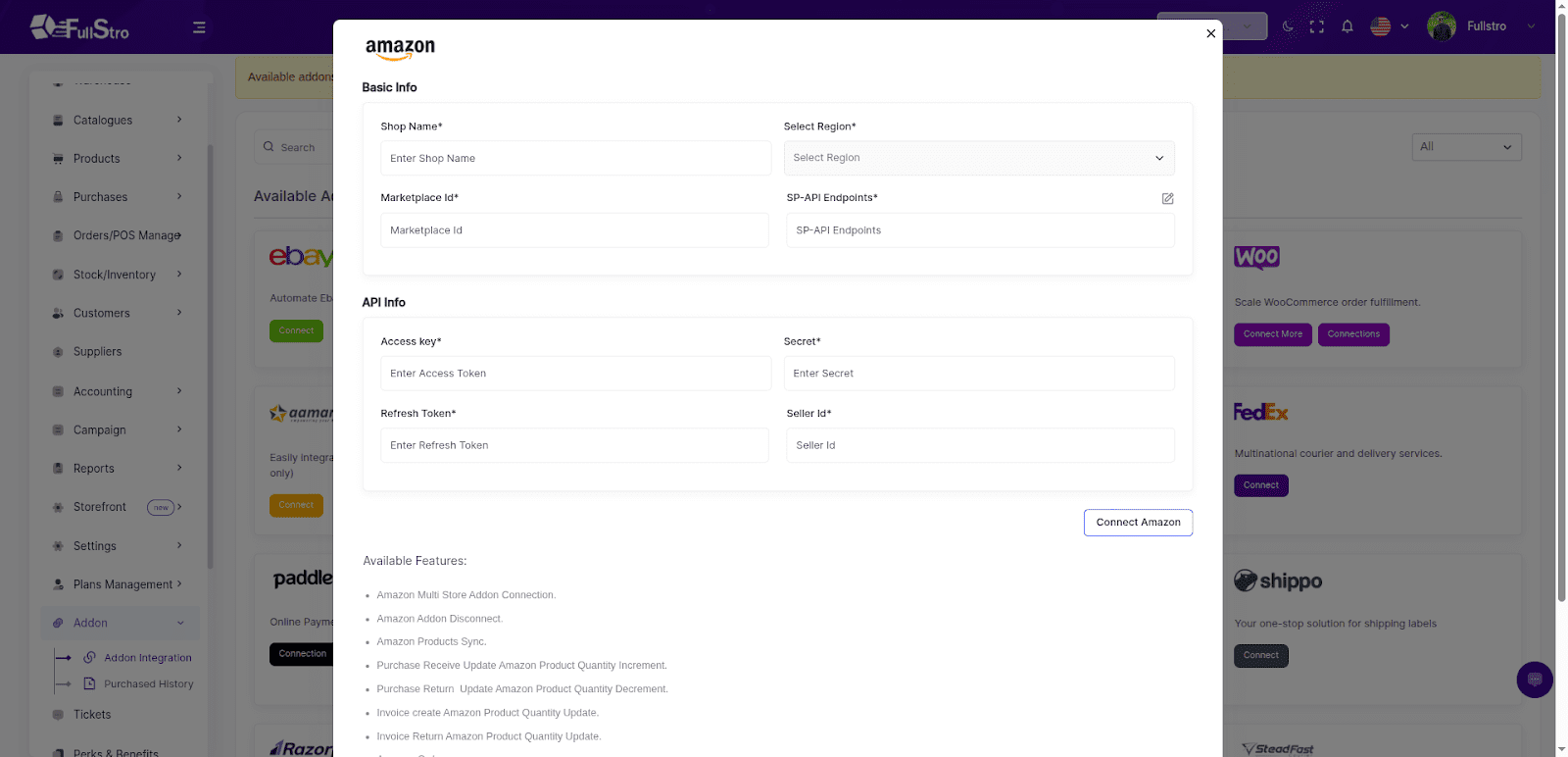Click the Plans Management sidebar icon
Screen dimensions: 1568x757
[x=58, y=584]
